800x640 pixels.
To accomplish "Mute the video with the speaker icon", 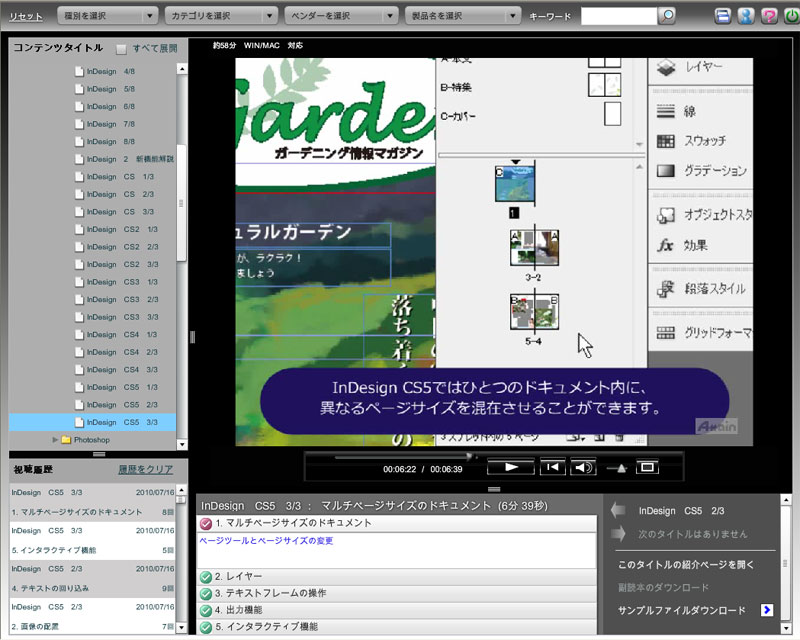I will (x=583, y=467).
